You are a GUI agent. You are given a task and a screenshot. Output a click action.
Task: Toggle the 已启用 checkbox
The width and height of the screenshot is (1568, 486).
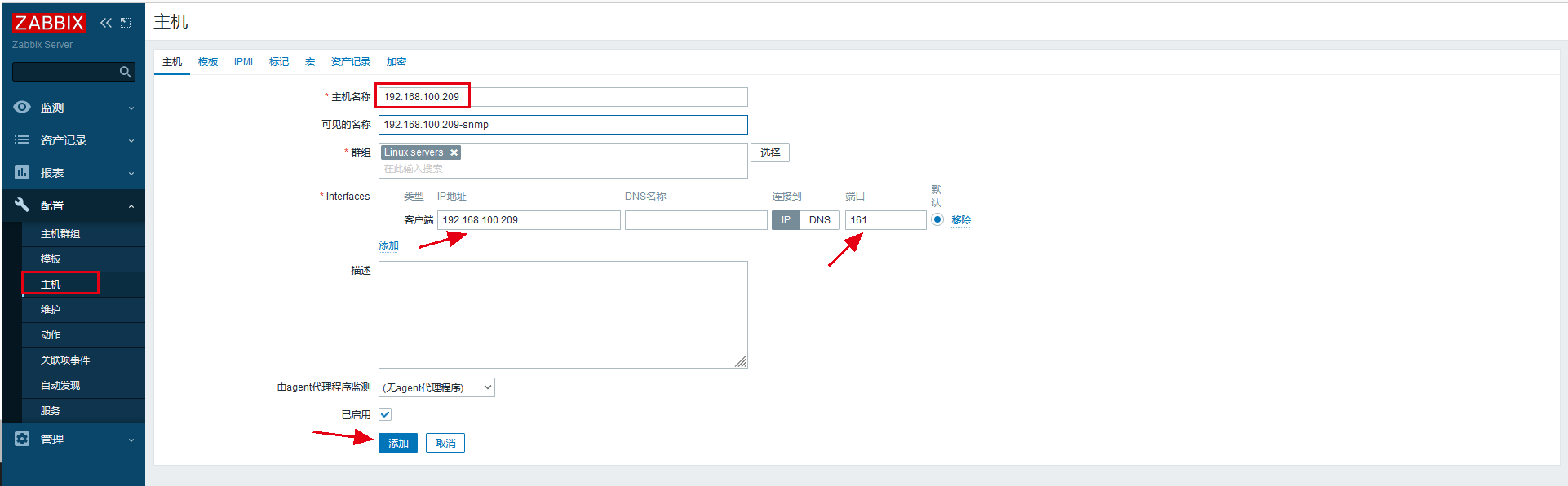(x=385, y=414)
